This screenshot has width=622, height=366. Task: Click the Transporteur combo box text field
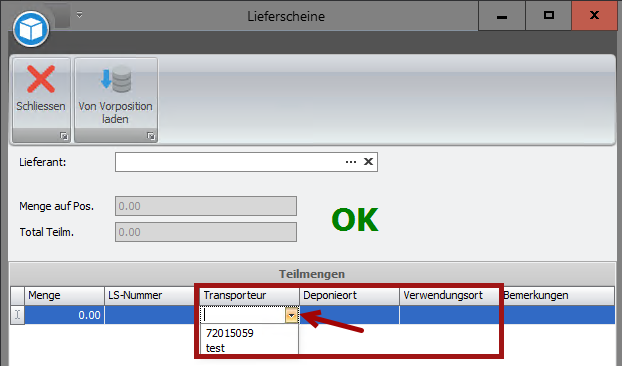click(244, 315)
